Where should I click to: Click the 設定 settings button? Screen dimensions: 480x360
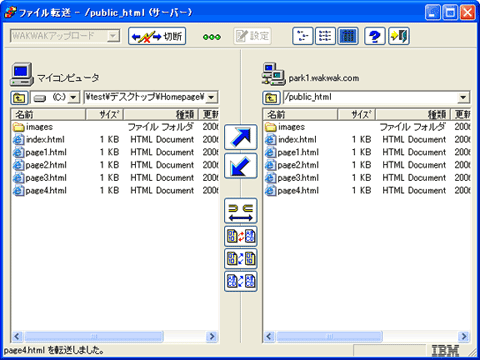(252, 36)
